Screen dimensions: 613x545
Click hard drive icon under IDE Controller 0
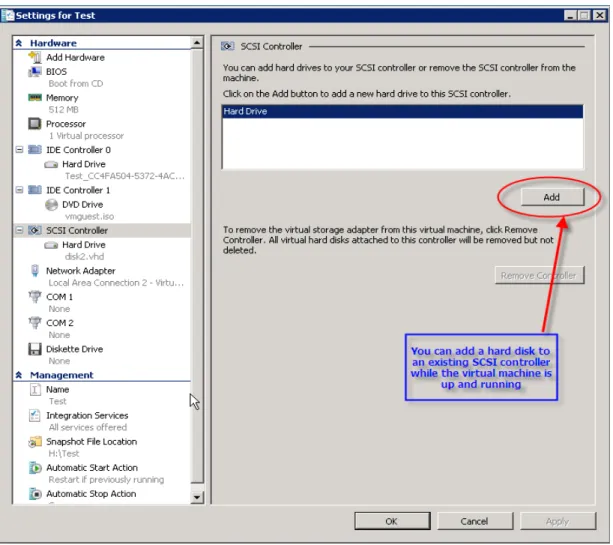point(51,164)
